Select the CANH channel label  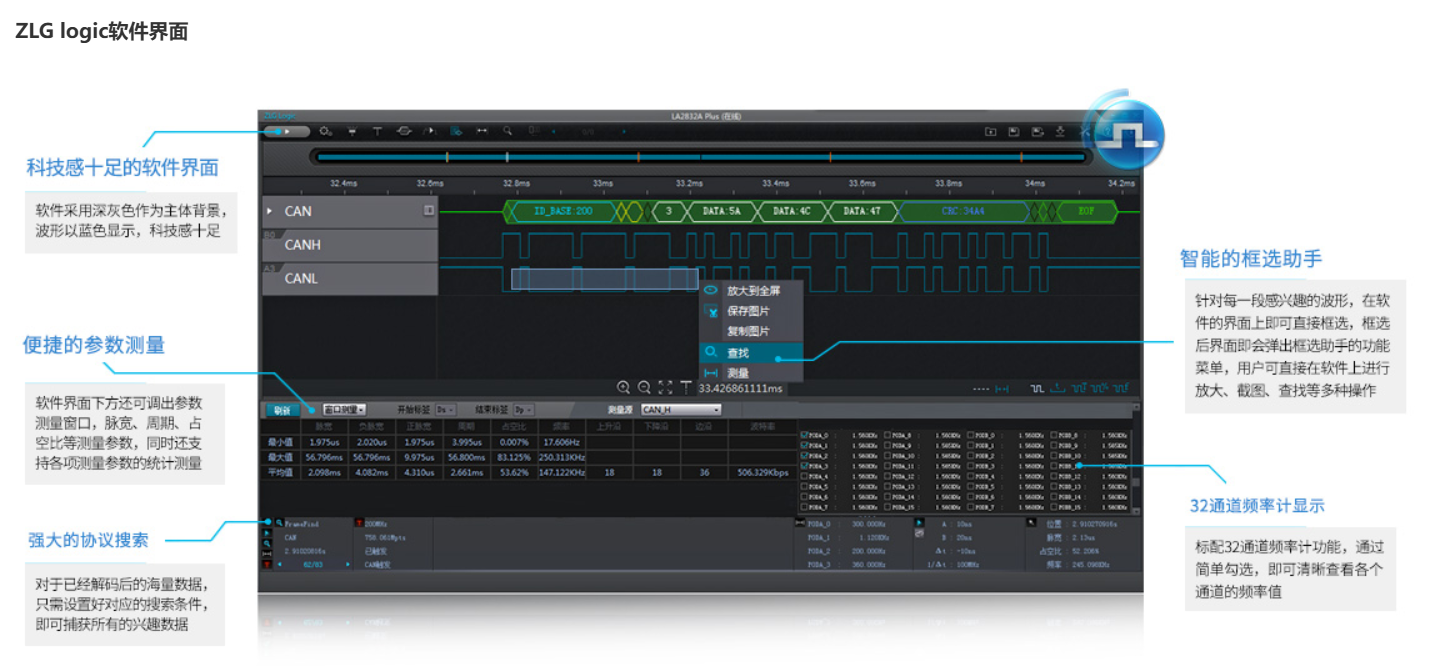(x=350, y=245)
